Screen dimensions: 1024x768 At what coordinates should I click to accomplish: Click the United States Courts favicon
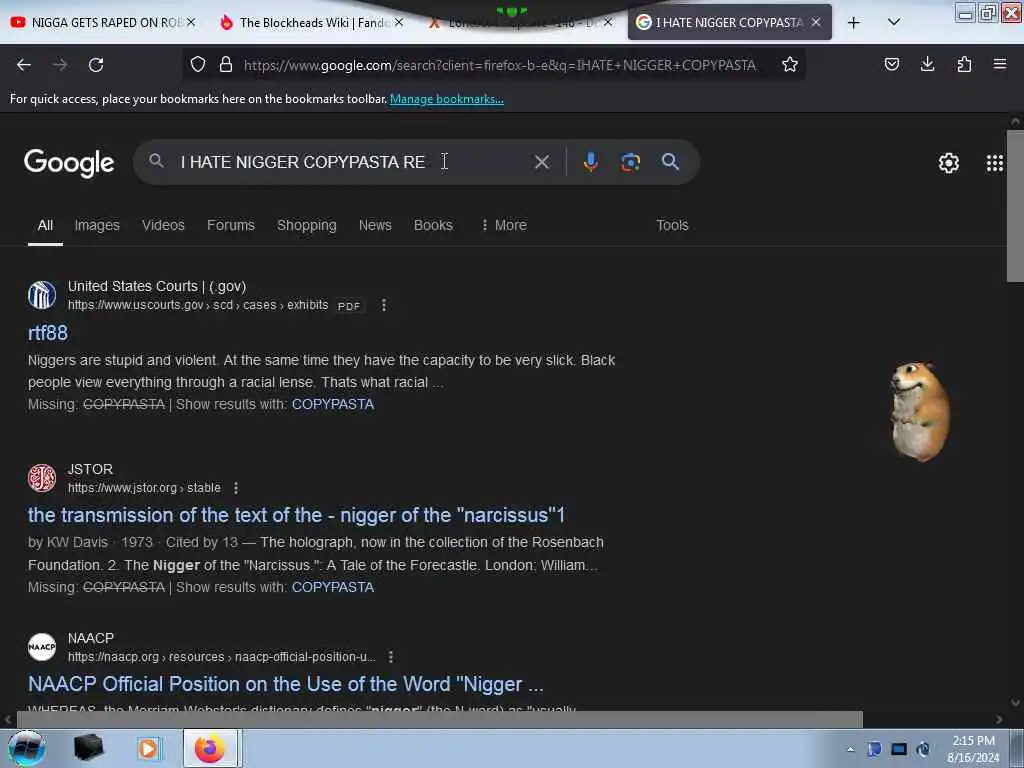coord(42,295)
